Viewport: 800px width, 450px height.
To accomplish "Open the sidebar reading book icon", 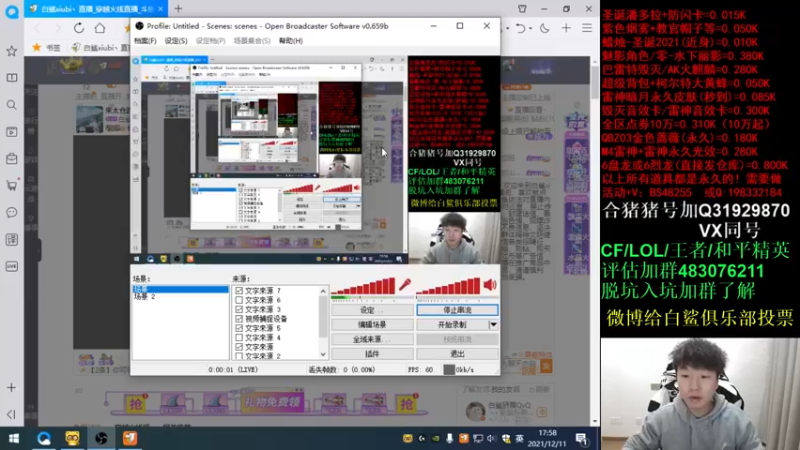I will (x=12, y=78).
